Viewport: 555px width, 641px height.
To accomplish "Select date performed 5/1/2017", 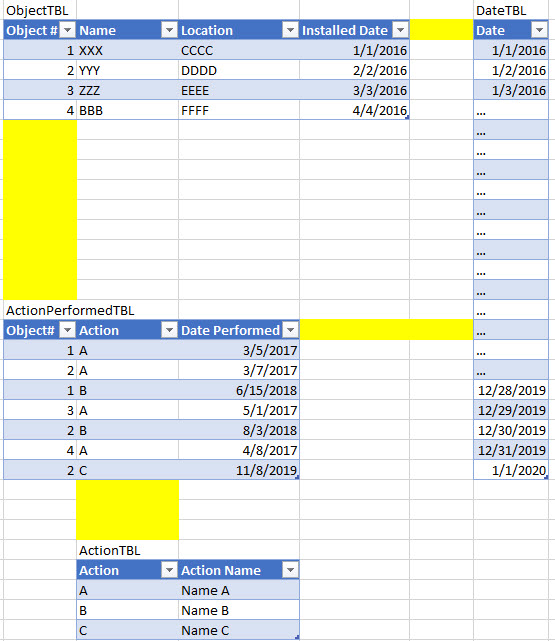I will tap(239, 410).
